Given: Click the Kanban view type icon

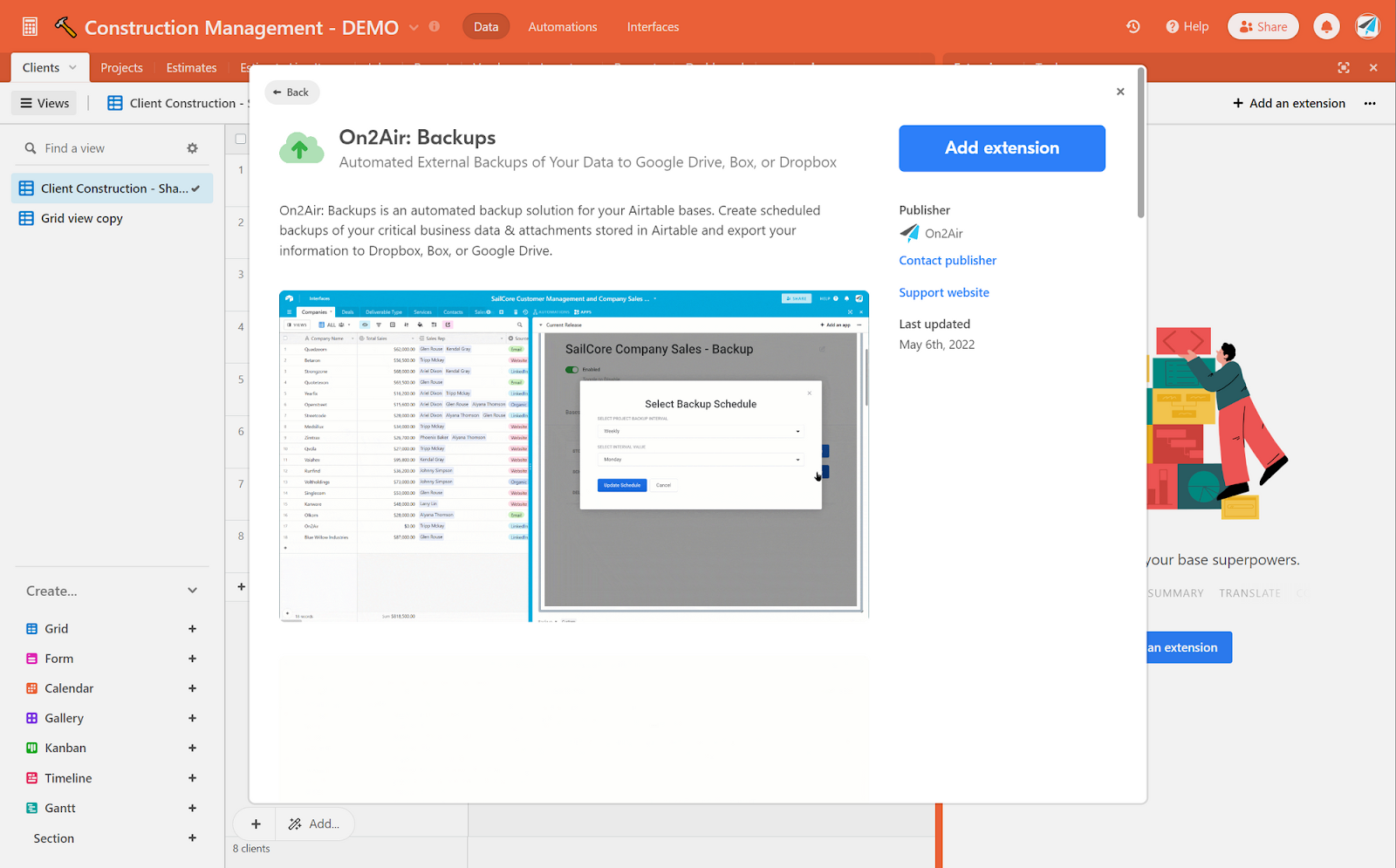Looking at the screenshot, I should pos(32,748).
